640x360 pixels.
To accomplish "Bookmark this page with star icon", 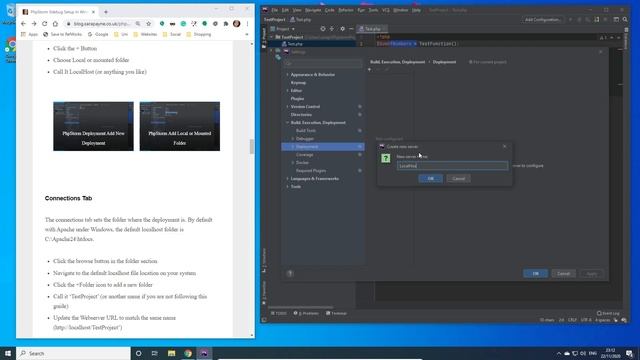I will pyautogui.click(x=149, y=24).
